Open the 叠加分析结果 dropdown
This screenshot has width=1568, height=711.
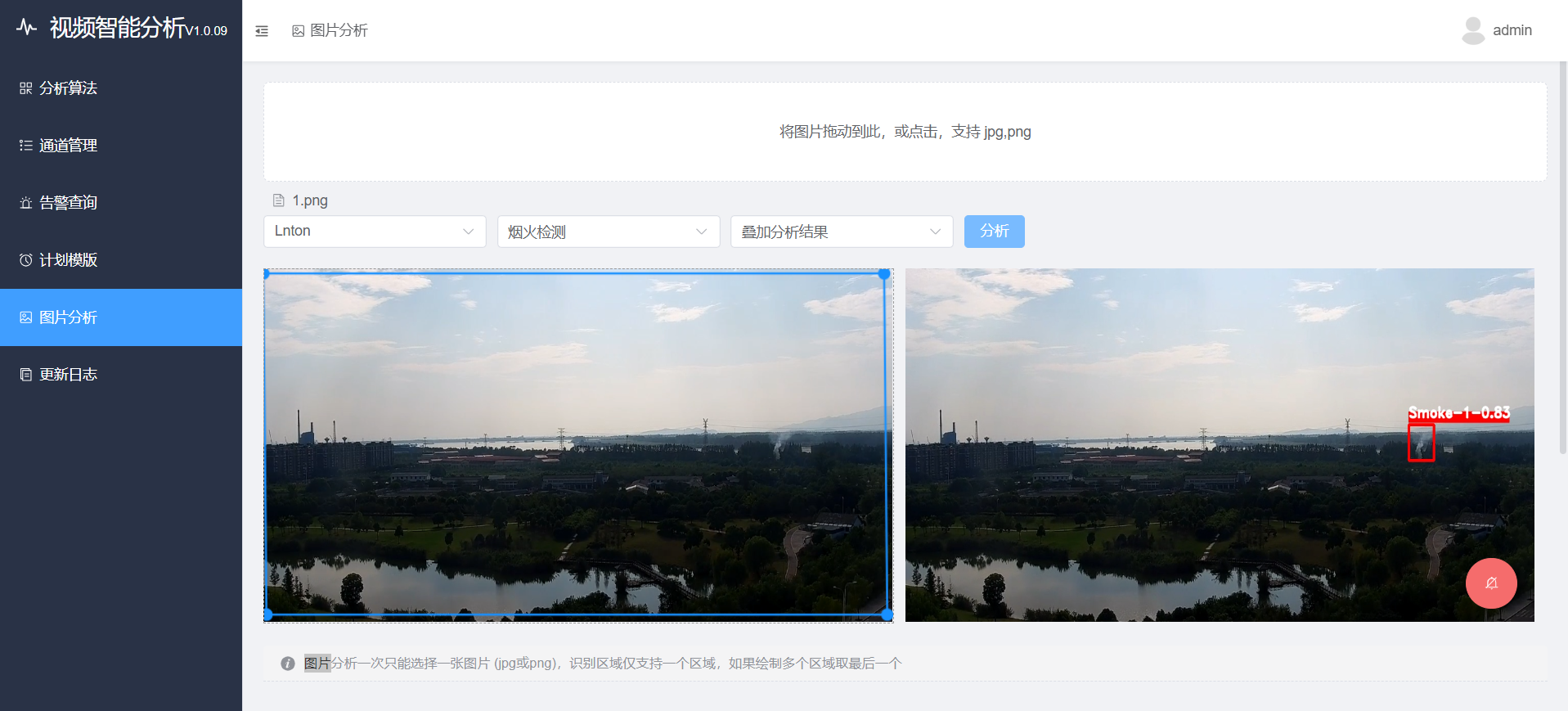point(842,232)
